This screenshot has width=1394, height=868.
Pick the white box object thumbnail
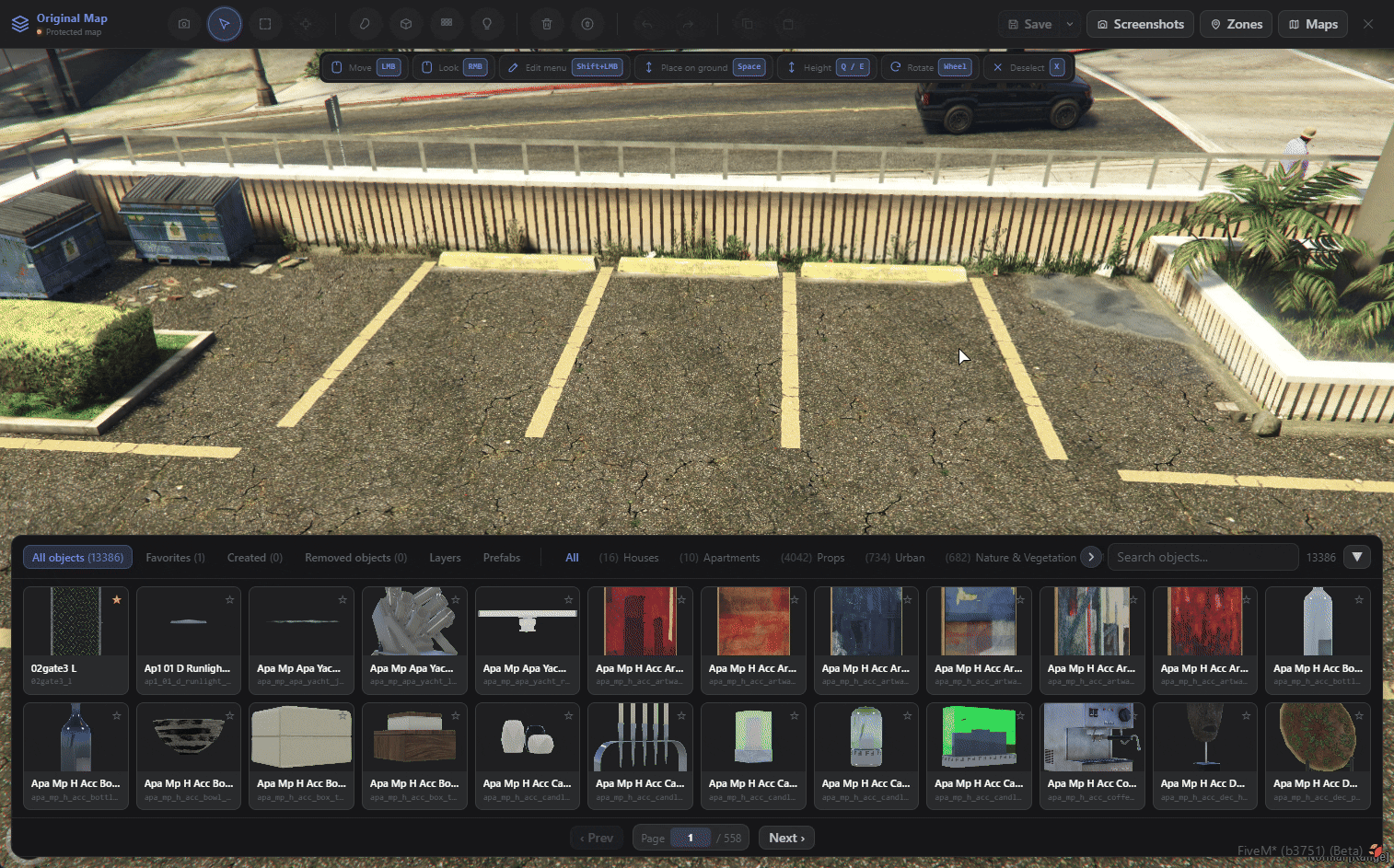301,737
